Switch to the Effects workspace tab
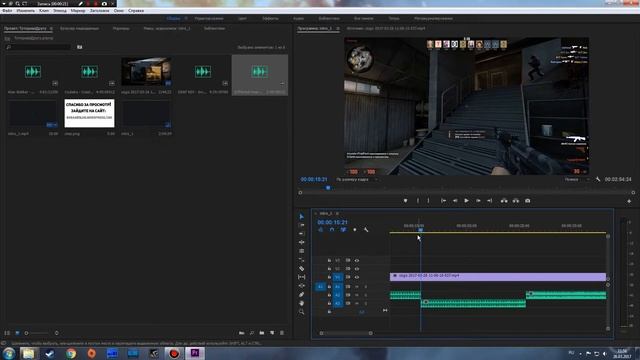640x360 pixels. coord(270,19)
